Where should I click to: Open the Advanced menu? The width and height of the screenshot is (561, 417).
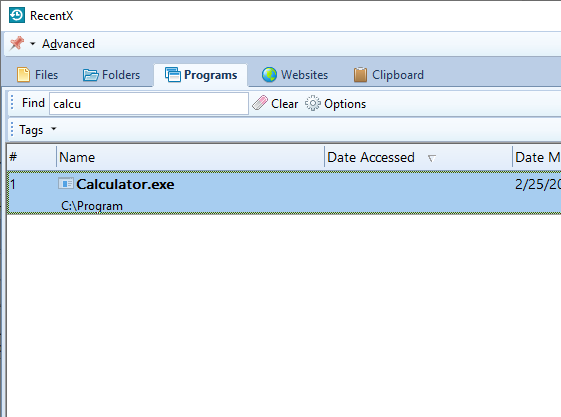click(x=68, y=44)
